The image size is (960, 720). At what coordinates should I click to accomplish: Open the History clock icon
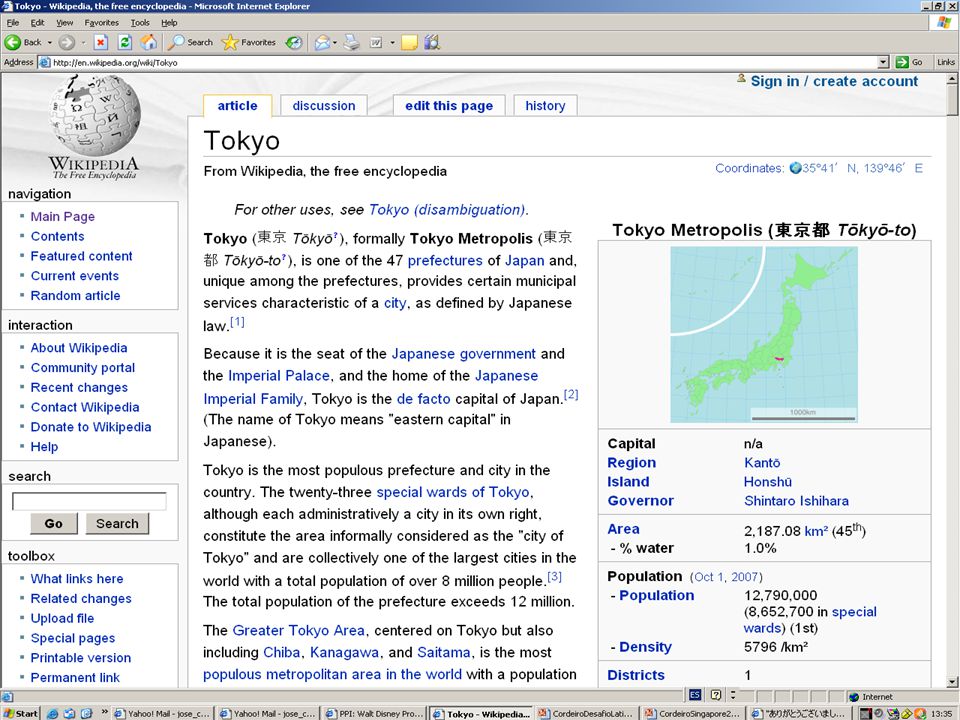294,42
